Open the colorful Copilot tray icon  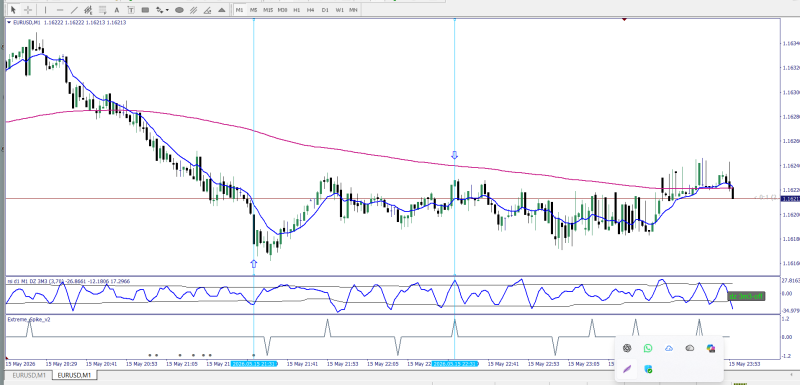coord(711,348)
